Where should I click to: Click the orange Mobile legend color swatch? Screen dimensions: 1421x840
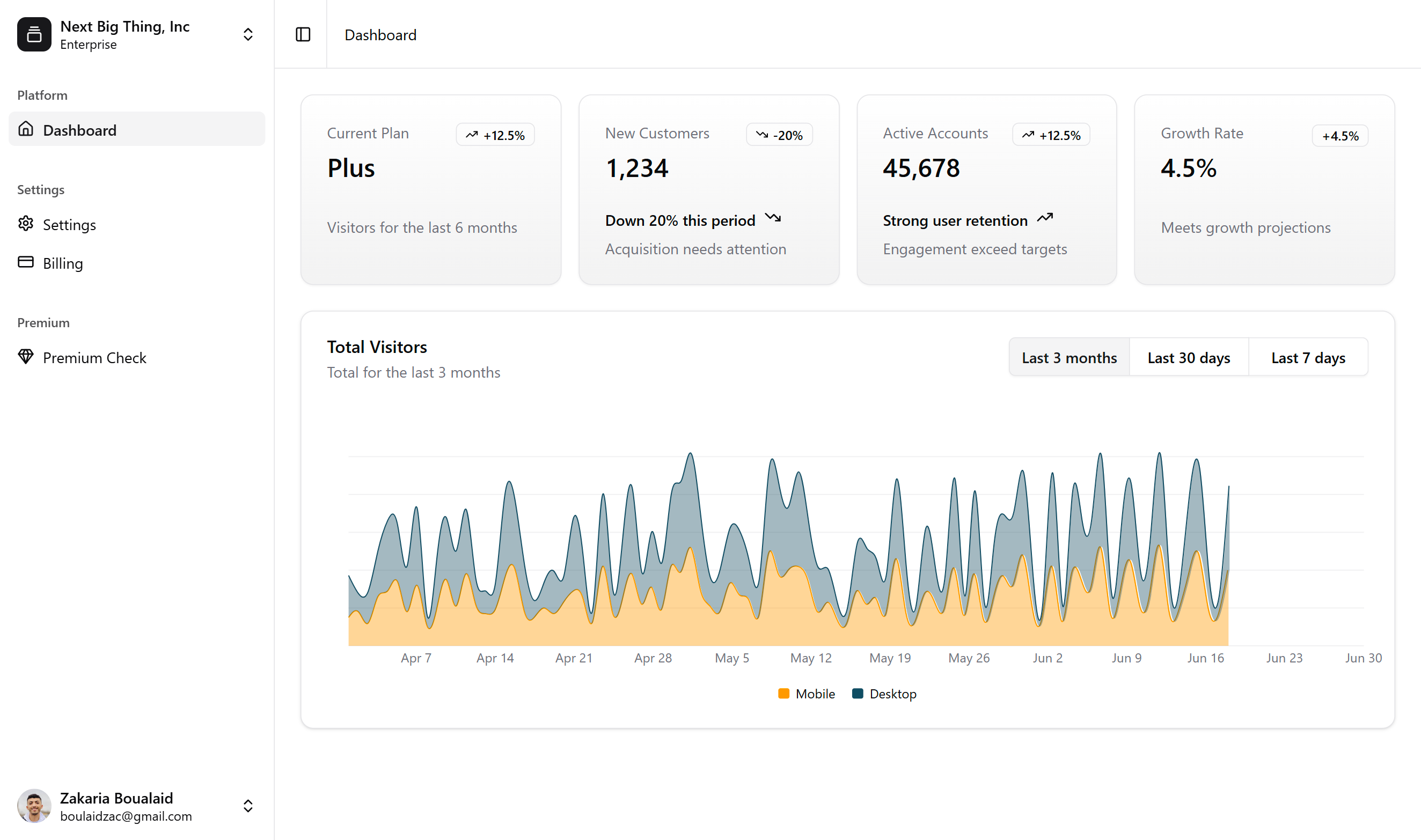(x=783, y=694)
